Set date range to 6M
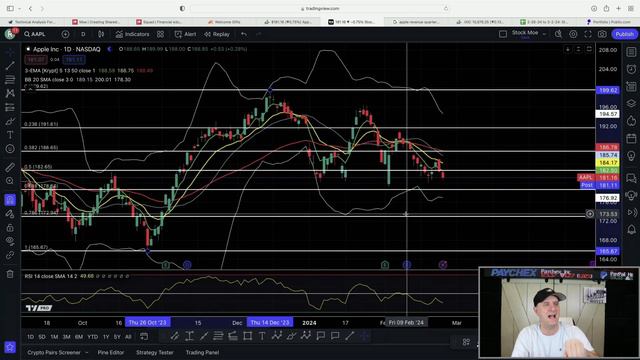This screenshot has height=360, width=640. (x=79, y=337)
